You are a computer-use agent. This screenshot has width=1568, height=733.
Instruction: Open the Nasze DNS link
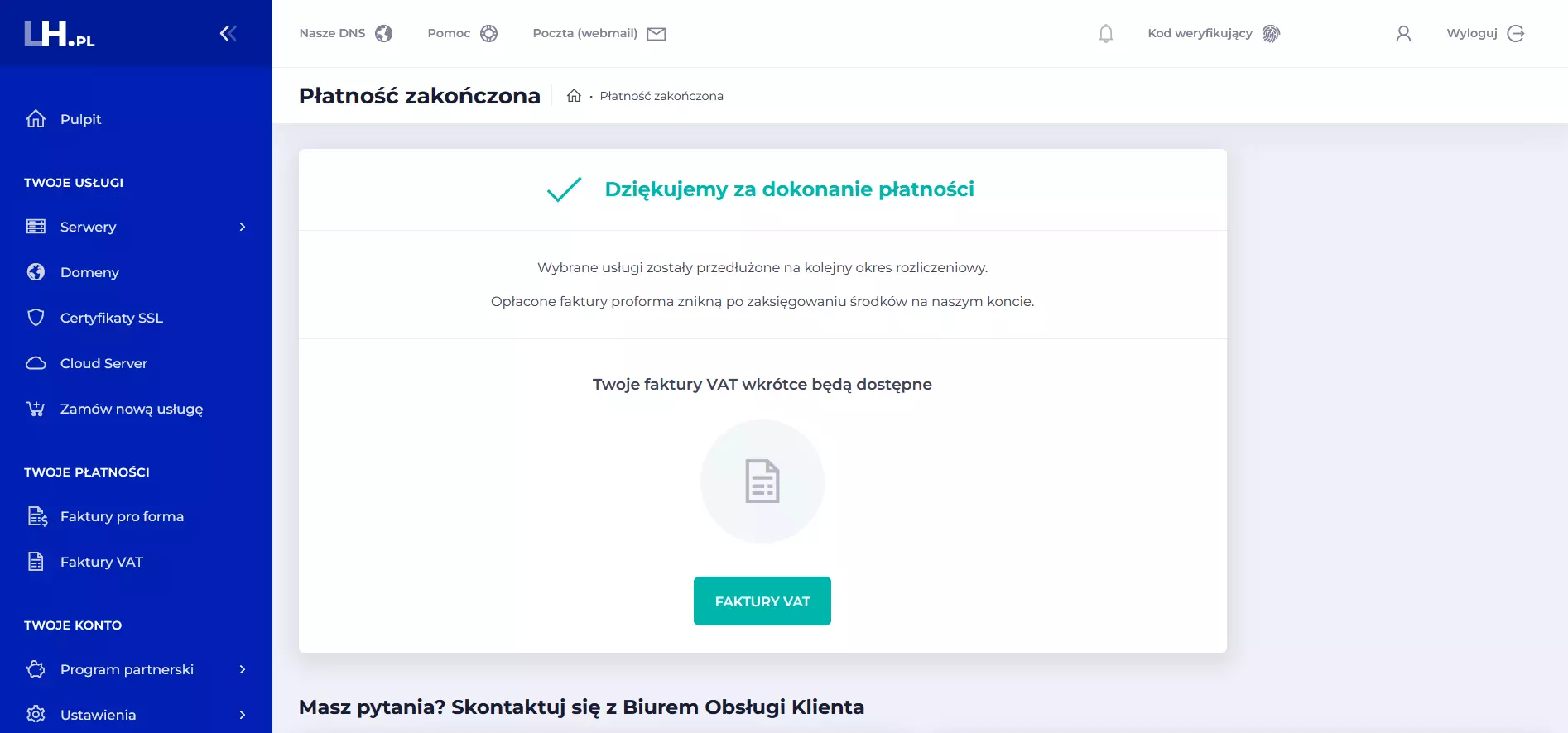(x=332, y=33)
